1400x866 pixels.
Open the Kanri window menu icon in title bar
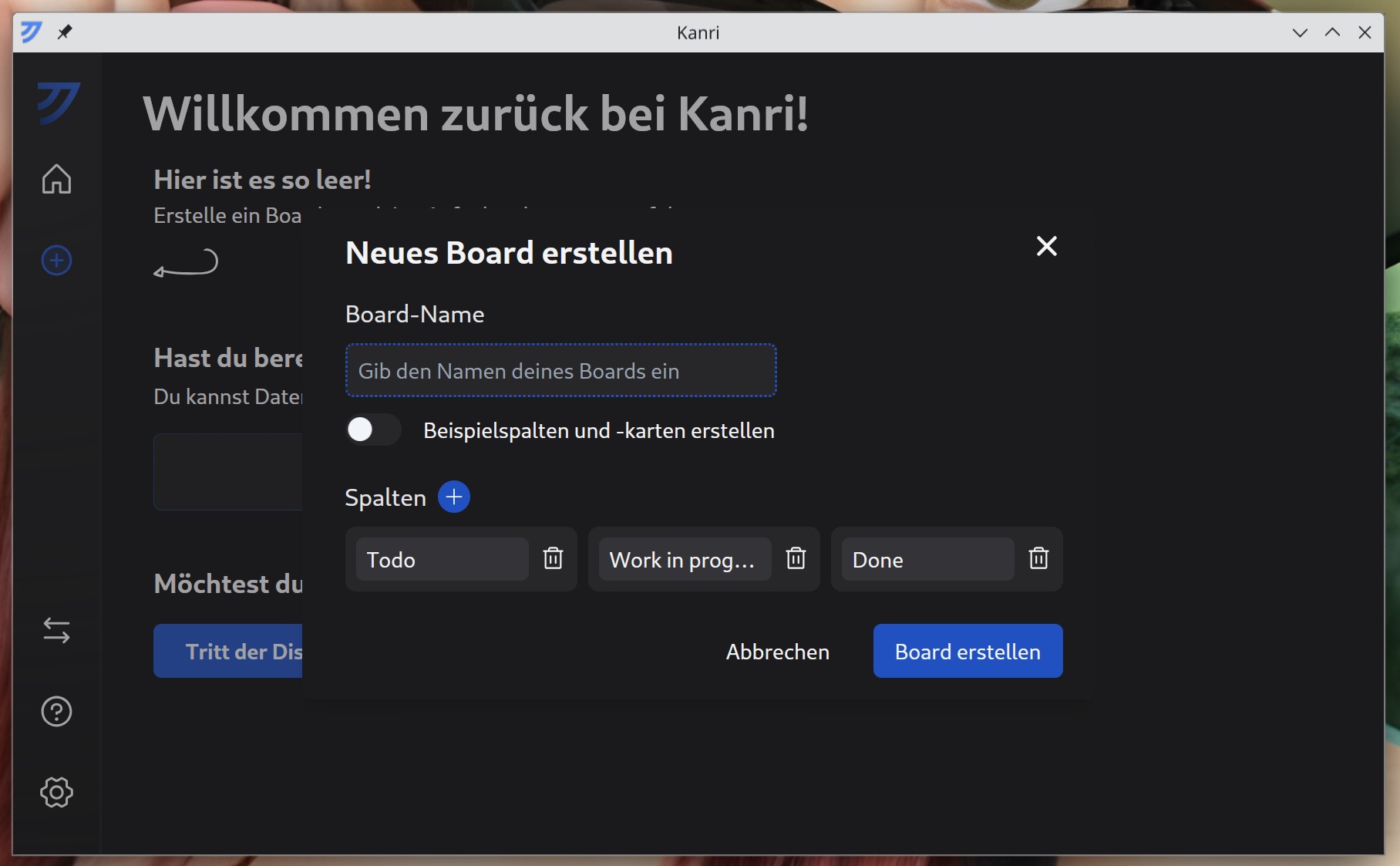click(31, 32)
